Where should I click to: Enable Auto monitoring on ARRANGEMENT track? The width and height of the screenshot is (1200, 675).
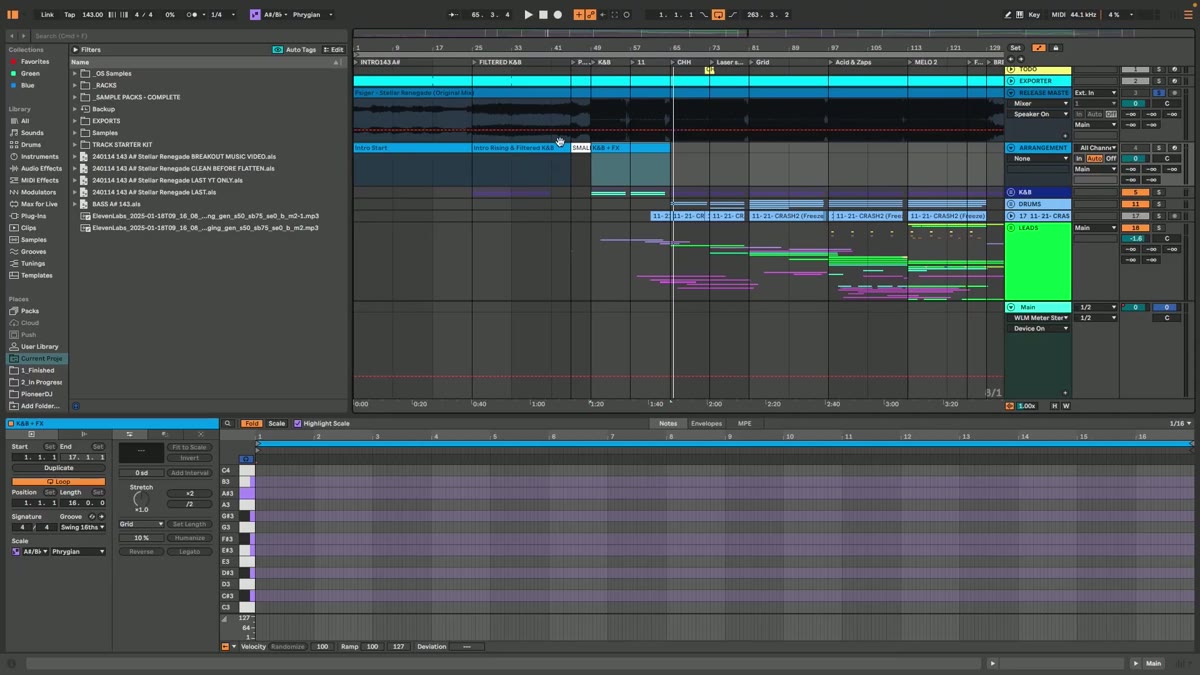[x=1095, y=158]
